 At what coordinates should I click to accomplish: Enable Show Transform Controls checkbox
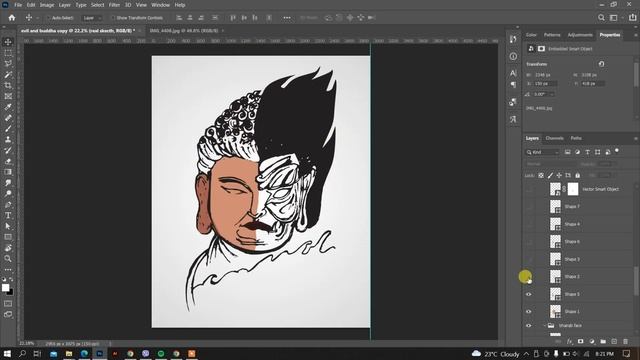coord(113,18)
